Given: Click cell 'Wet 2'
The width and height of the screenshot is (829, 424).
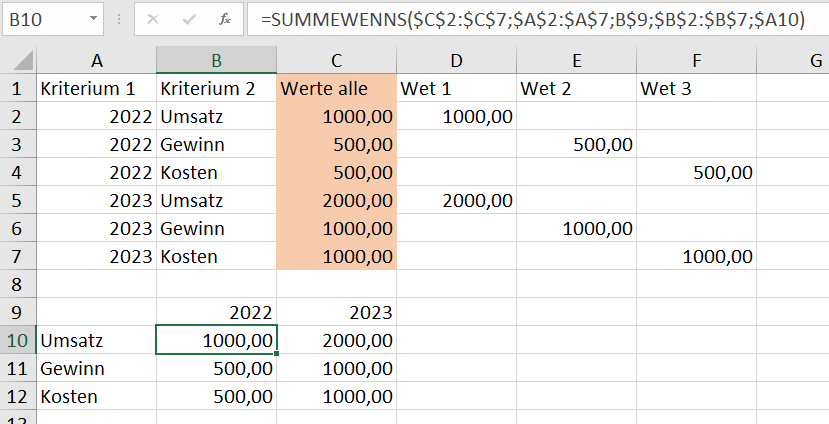Looking at the screenshot, I should (x=577, y=88).
